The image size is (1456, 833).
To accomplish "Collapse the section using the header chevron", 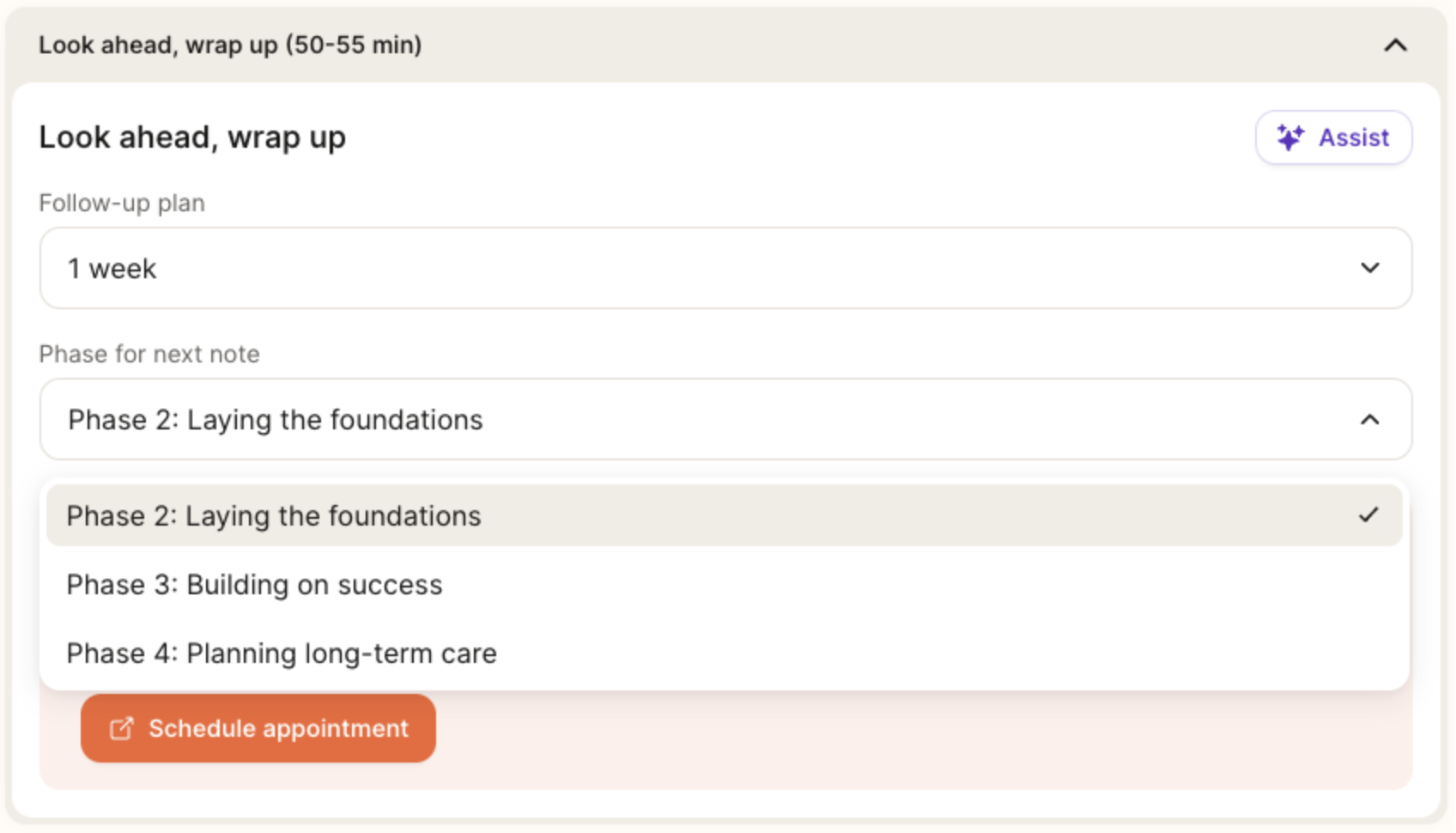I will coord(1395,46).
